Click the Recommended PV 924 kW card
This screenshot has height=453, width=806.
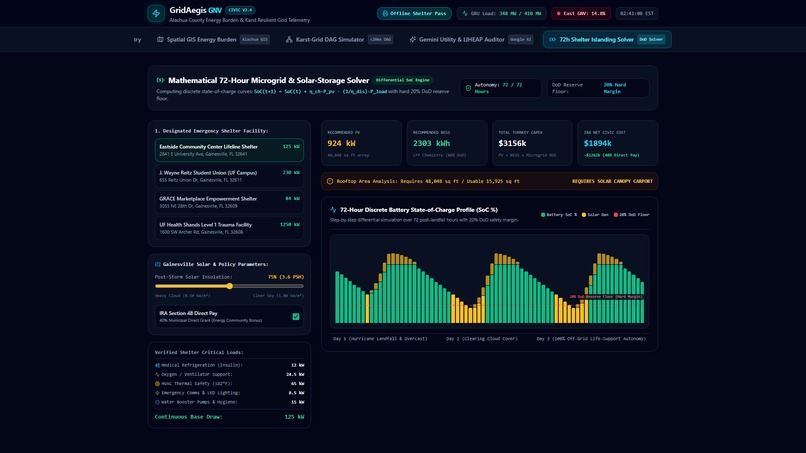click(x=361, y=143)
